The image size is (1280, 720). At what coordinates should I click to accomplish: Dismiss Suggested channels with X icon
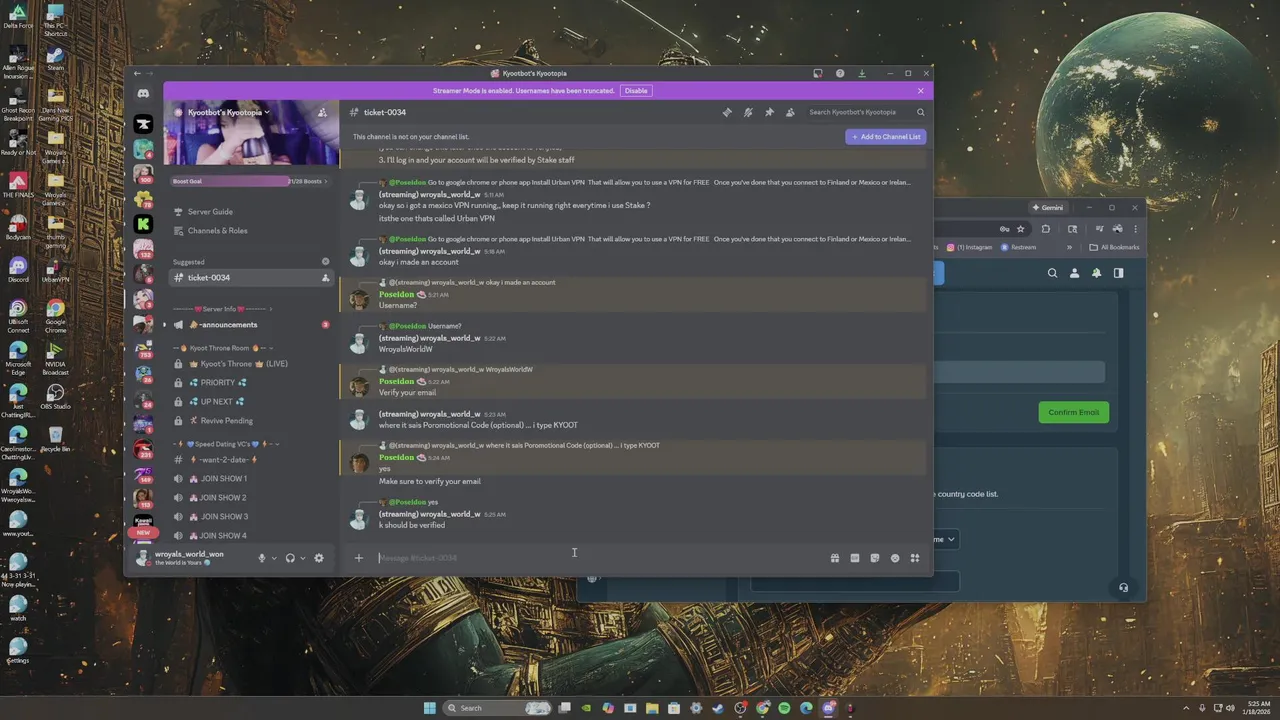pyautogui.click(x=325, y=261)
